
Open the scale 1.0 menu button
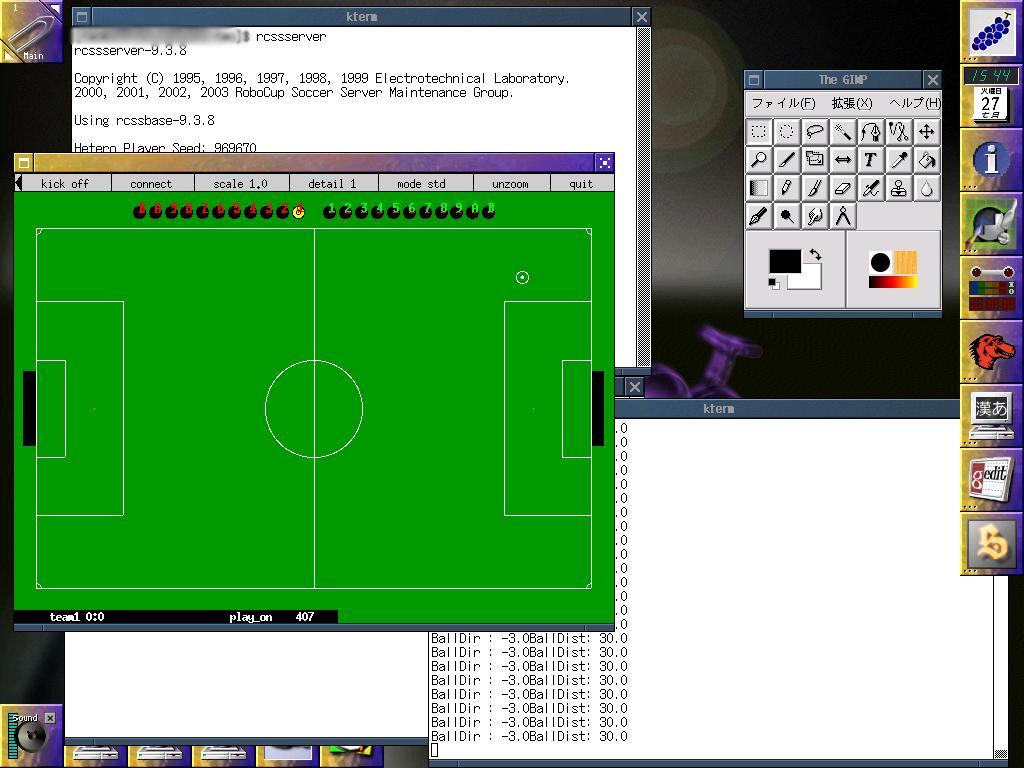240,184
